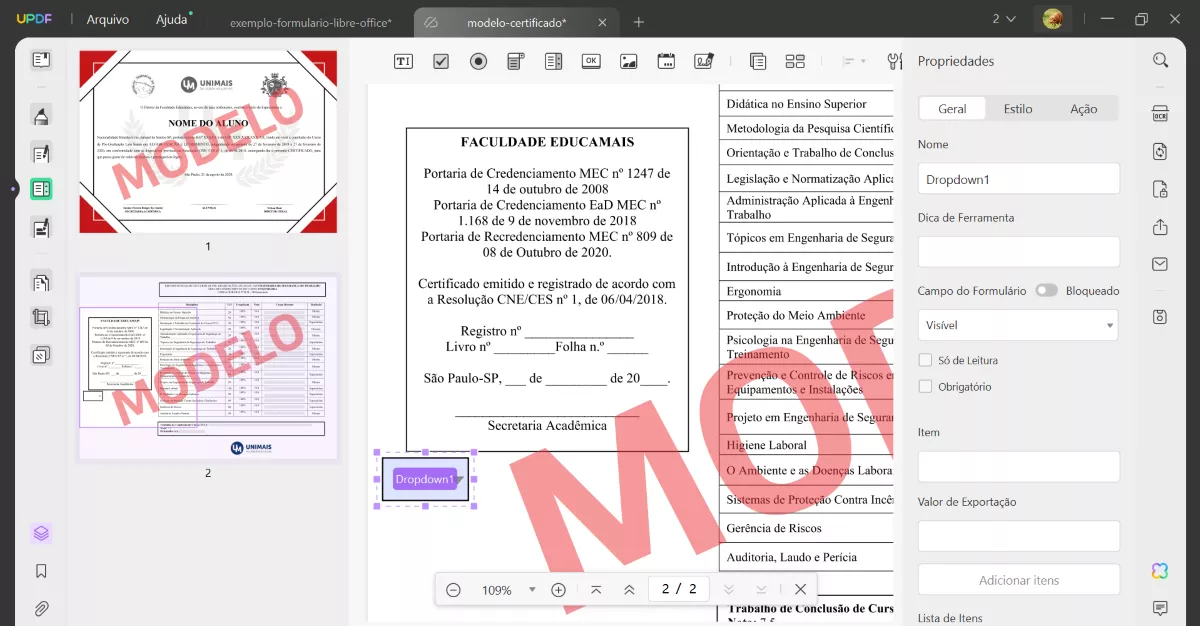This screenshot has height=626, width=1200.
Task: Insert a Radio Button field
Action: pos(478,61)
